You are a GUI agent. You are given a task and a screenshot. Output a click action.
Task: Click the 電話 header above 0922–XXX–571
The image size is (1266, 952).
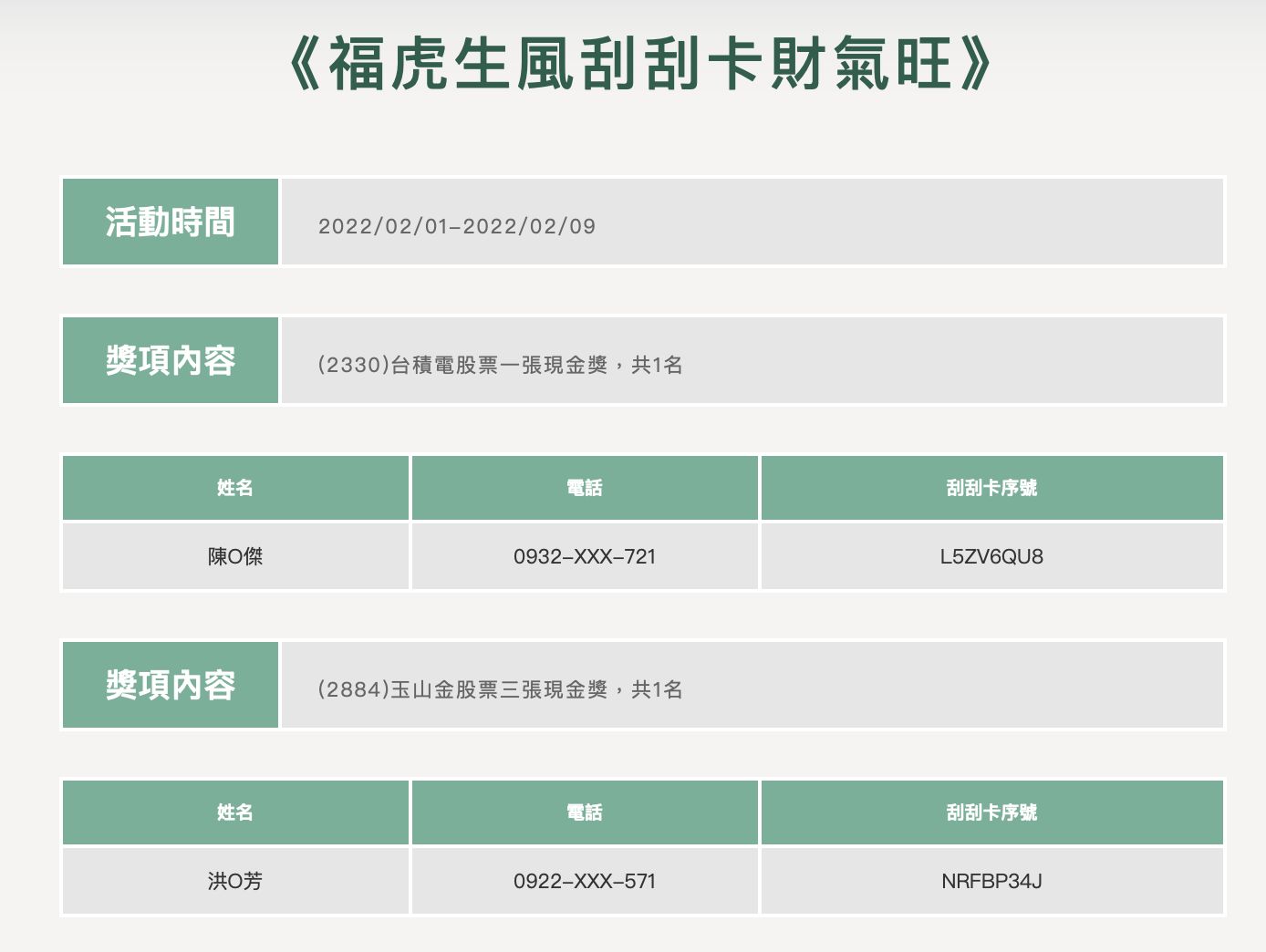[x=585, y=812]
